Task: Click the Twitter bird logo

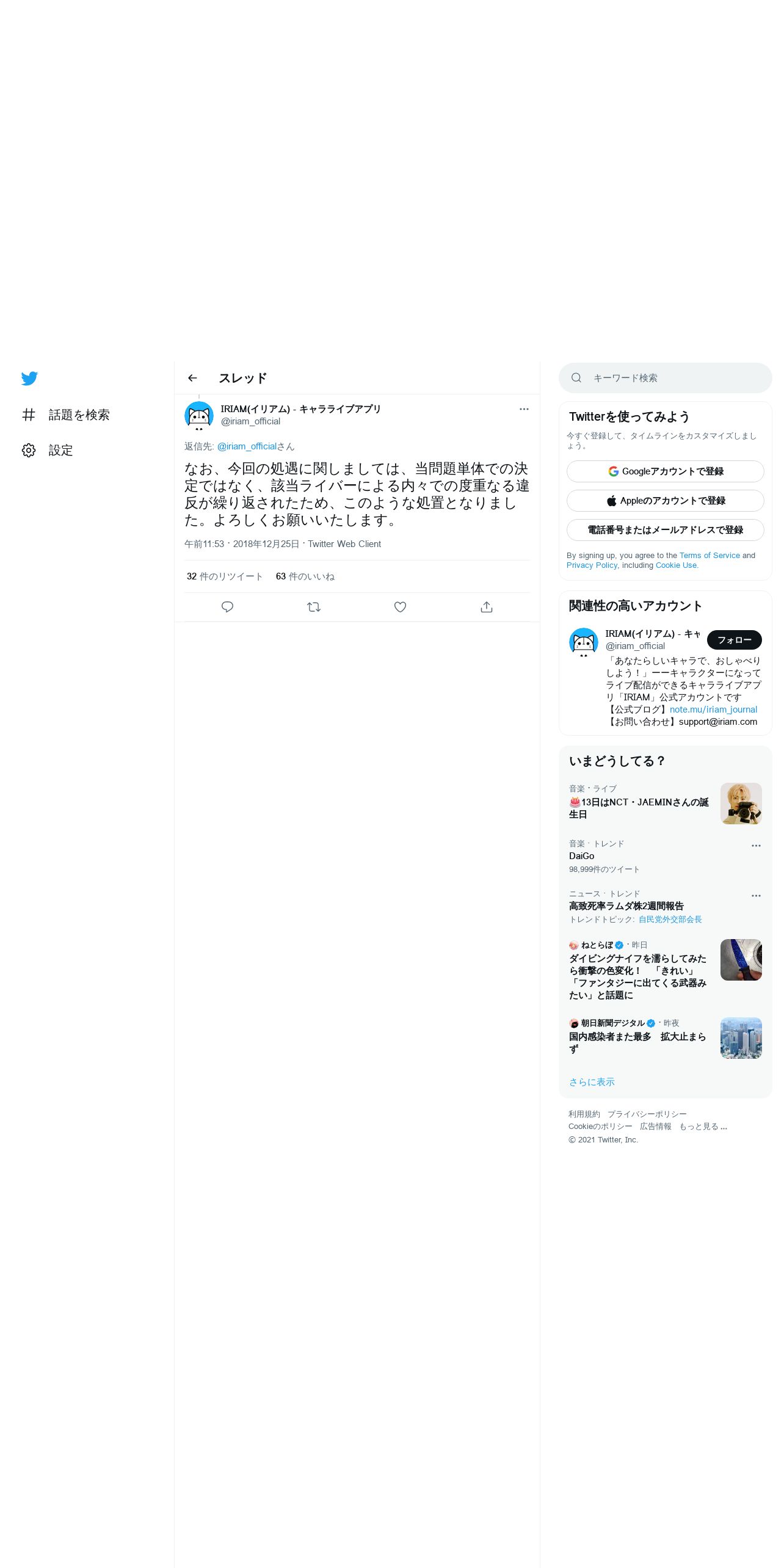Action: point(29,378)
